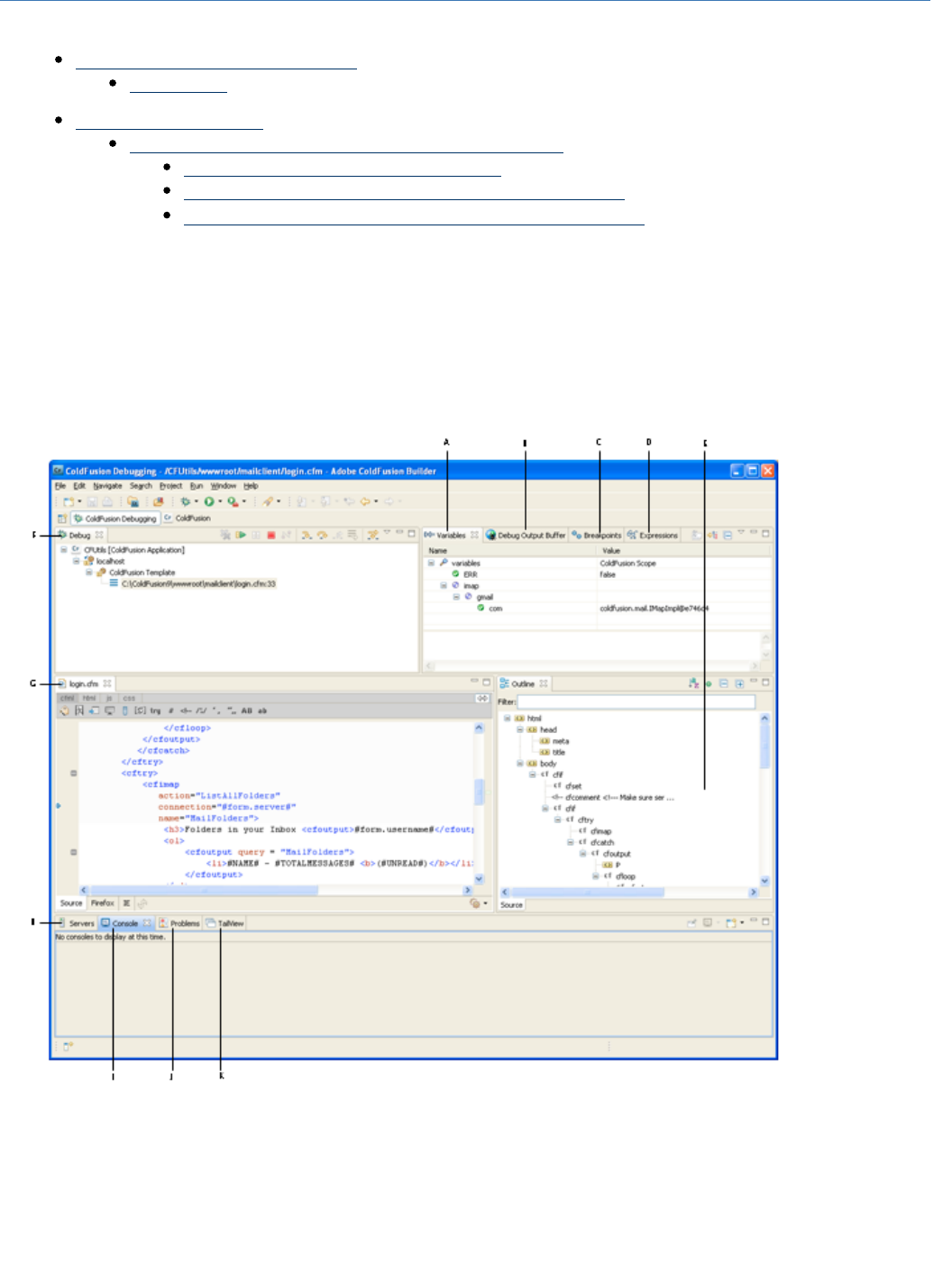Click the Collapse All icon in Outline toolbar
The image size is (952, 1265).
click(x=724, y=683)
